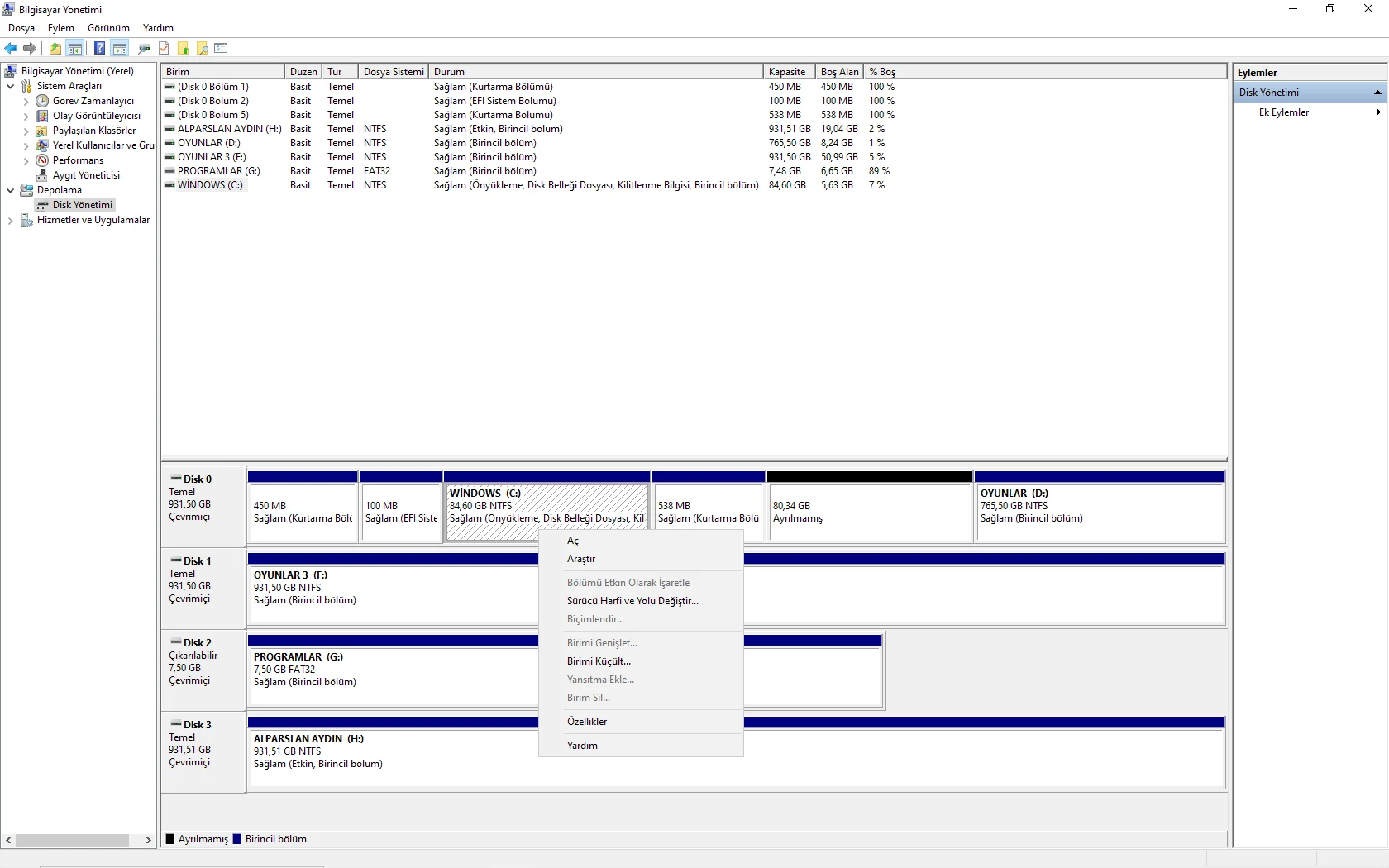Click the Performans icon in tree
The width and height of the screenshot is (1389, 868).
coord(42,160)
